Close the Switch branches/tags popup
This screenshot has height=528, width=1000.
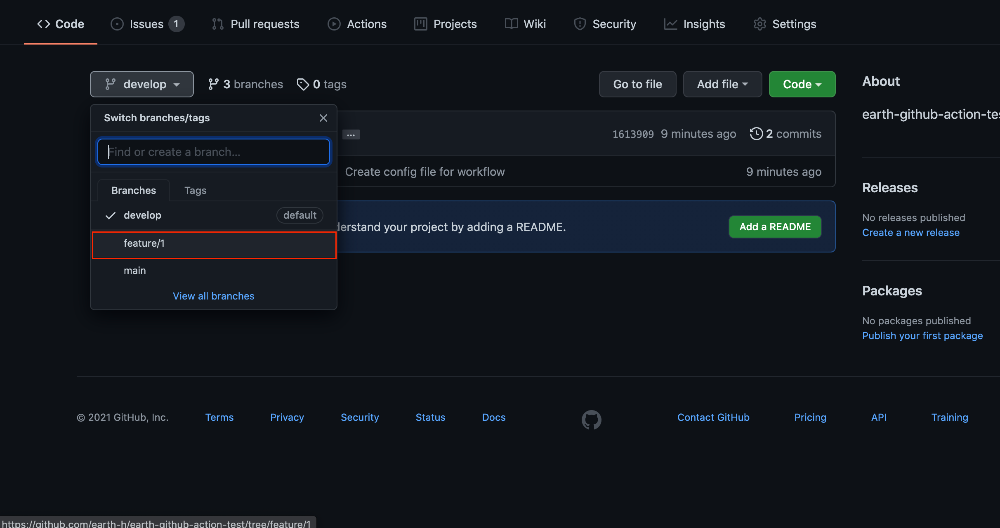click(323, 118)
